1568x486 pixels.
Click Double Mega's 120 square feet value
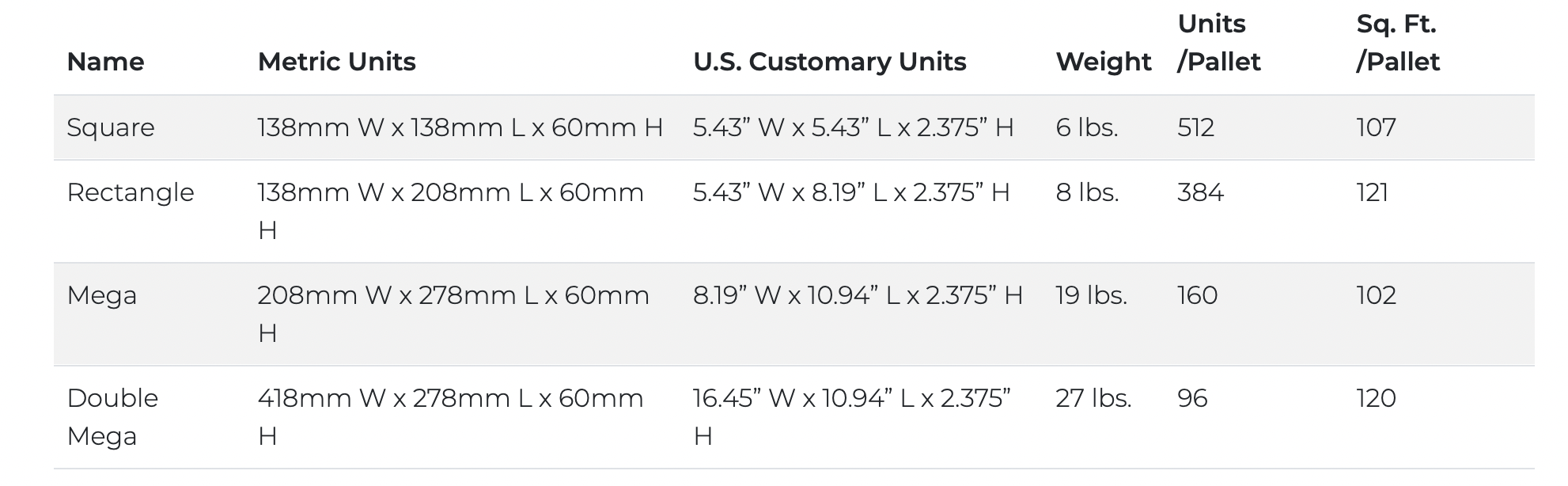point(1377,398)
